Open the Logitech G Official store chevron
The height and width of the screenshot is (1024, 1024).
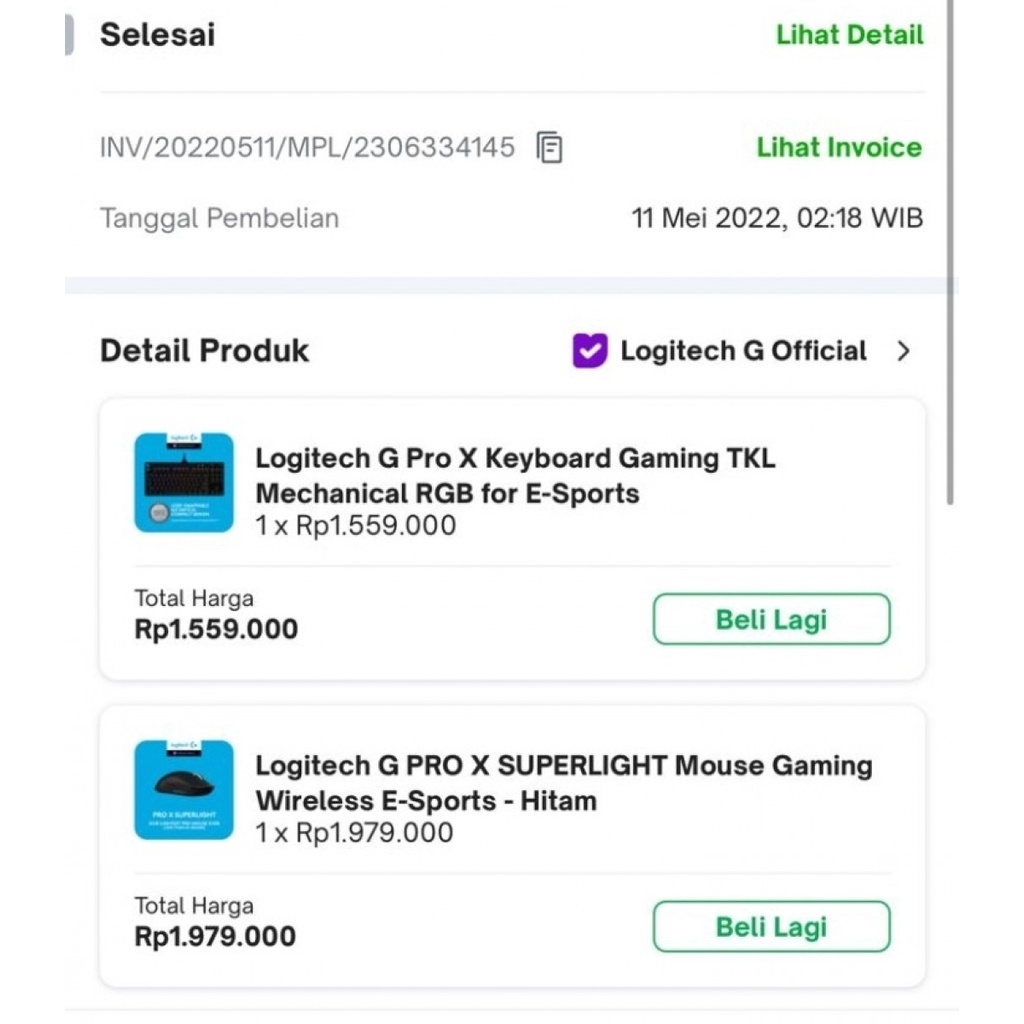tap(903, 351)
